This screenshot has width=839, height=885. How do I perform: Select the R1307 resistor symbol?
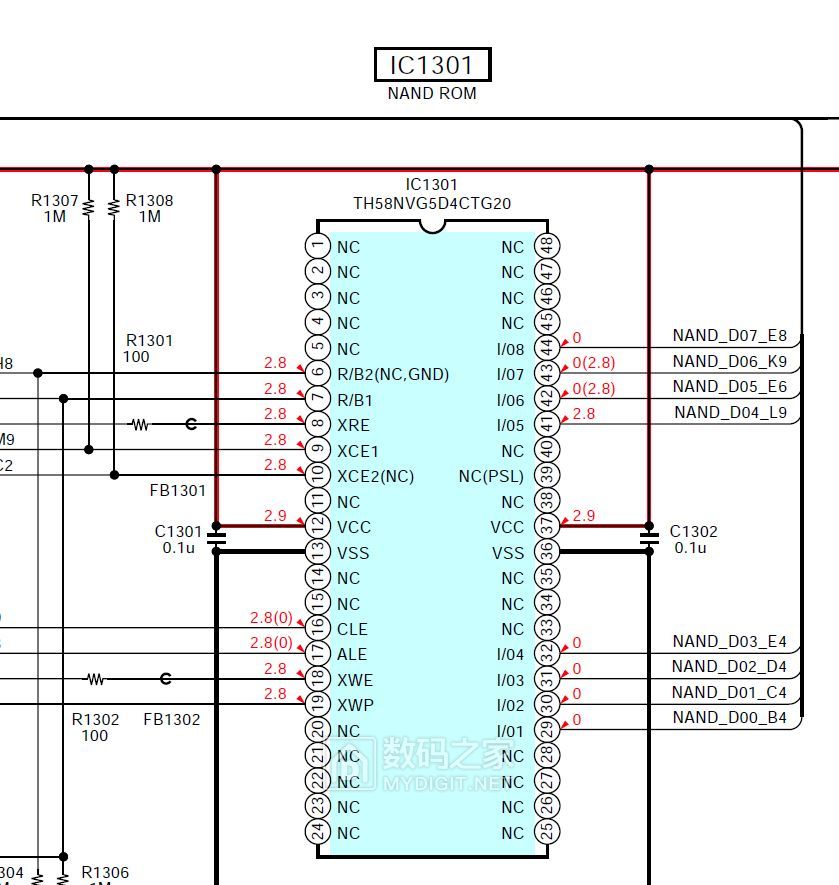pos(89,208)
